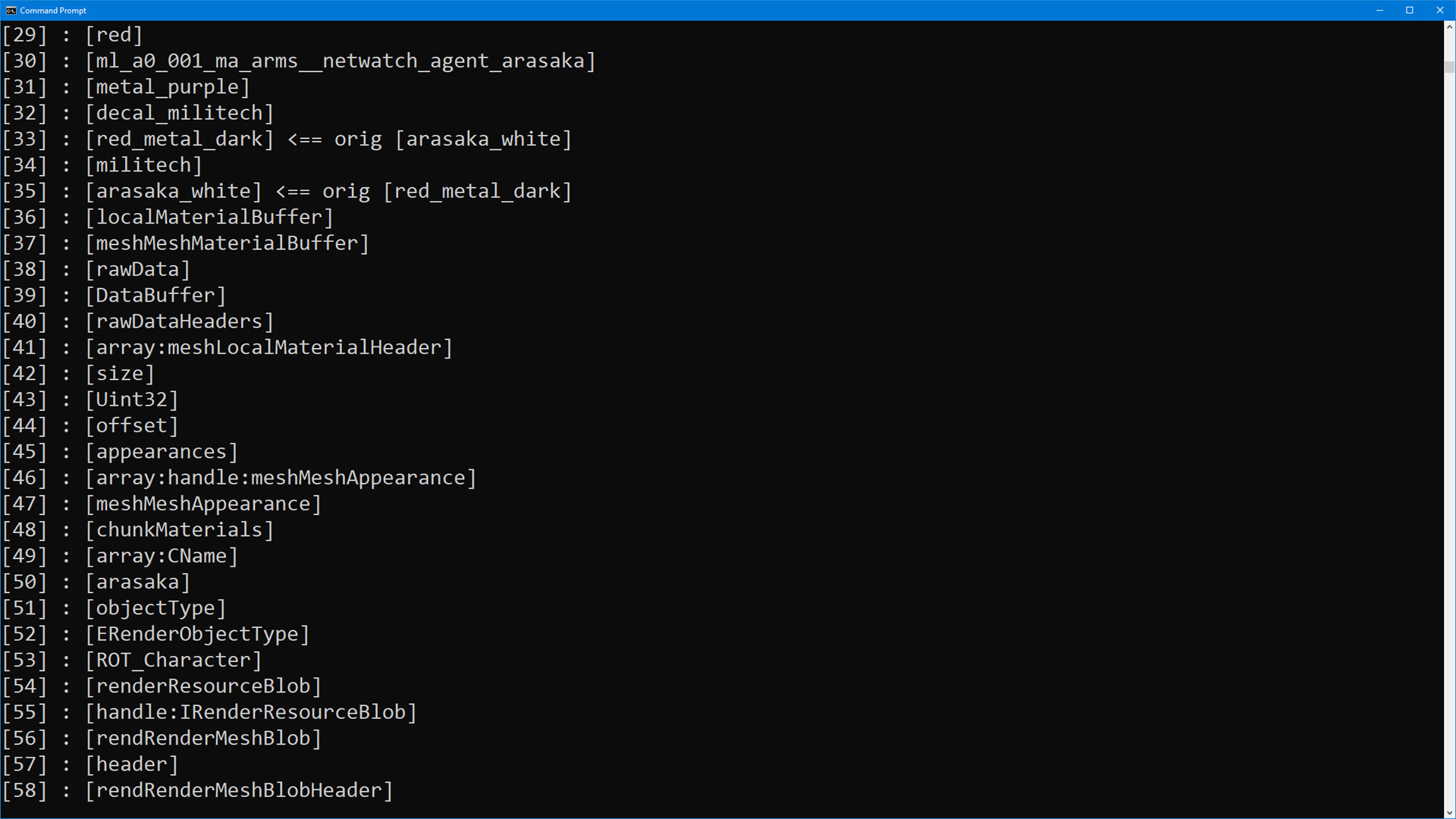Click the rendRenderMeshBlobHeader entry on line 58
Screen dimensions: 1456x819
[x=239, y=791]
